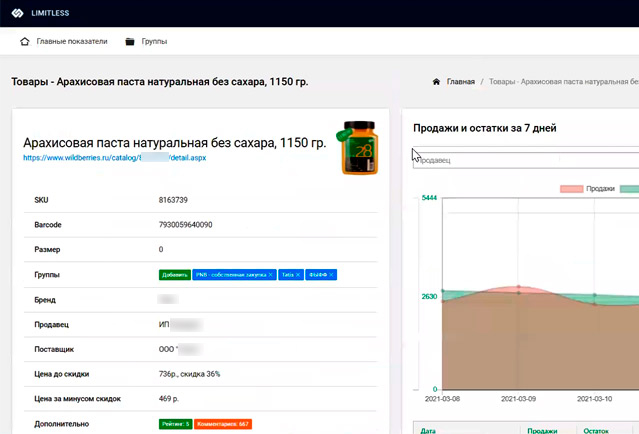Go to Главная breadcrumb link
639x434 pixels.
(x=461, y=82)
